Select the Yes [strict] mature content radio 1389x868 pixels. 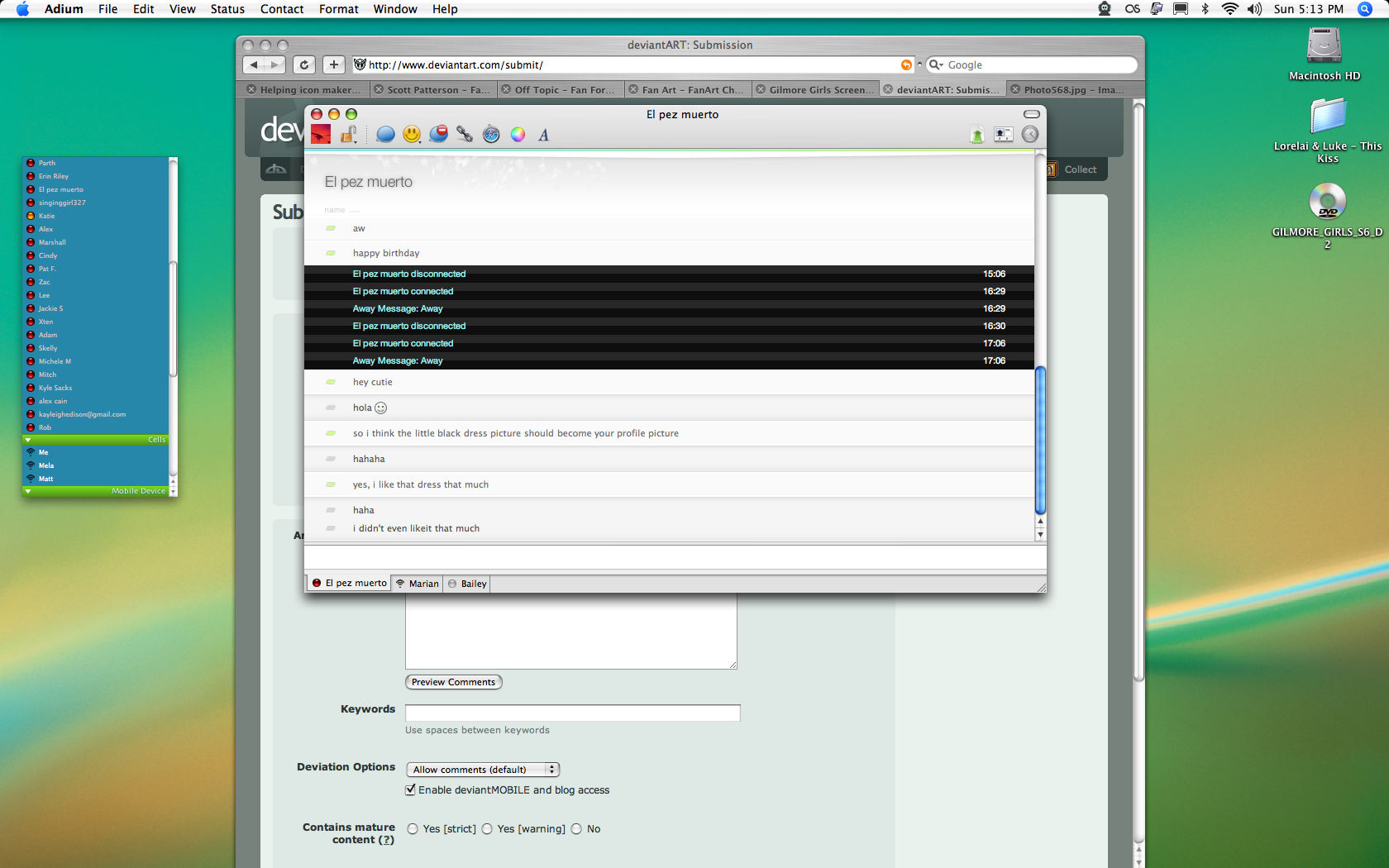413,828
